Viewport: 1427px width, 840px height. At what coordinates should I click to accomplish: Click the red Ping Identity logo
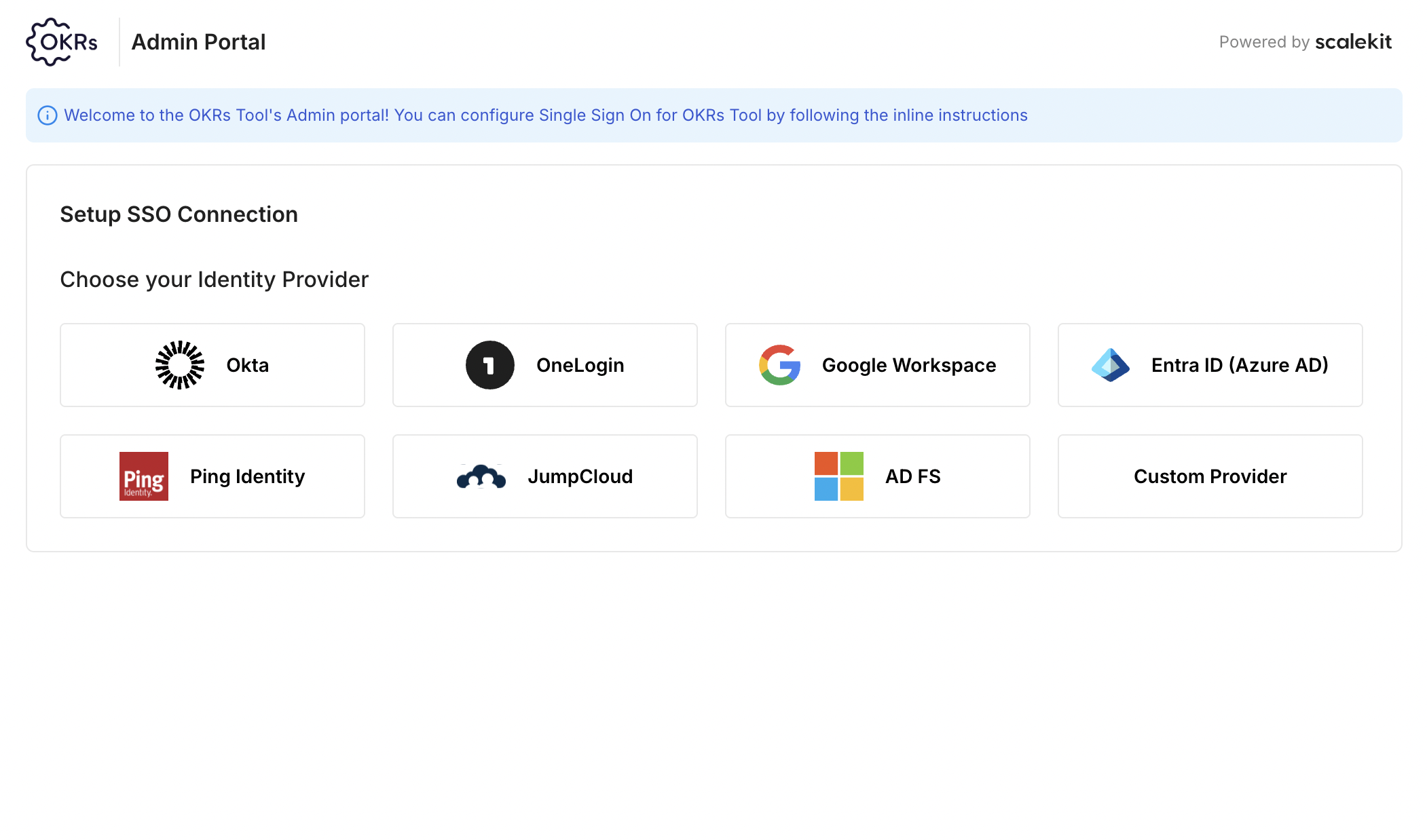click(x=144, y=476)
